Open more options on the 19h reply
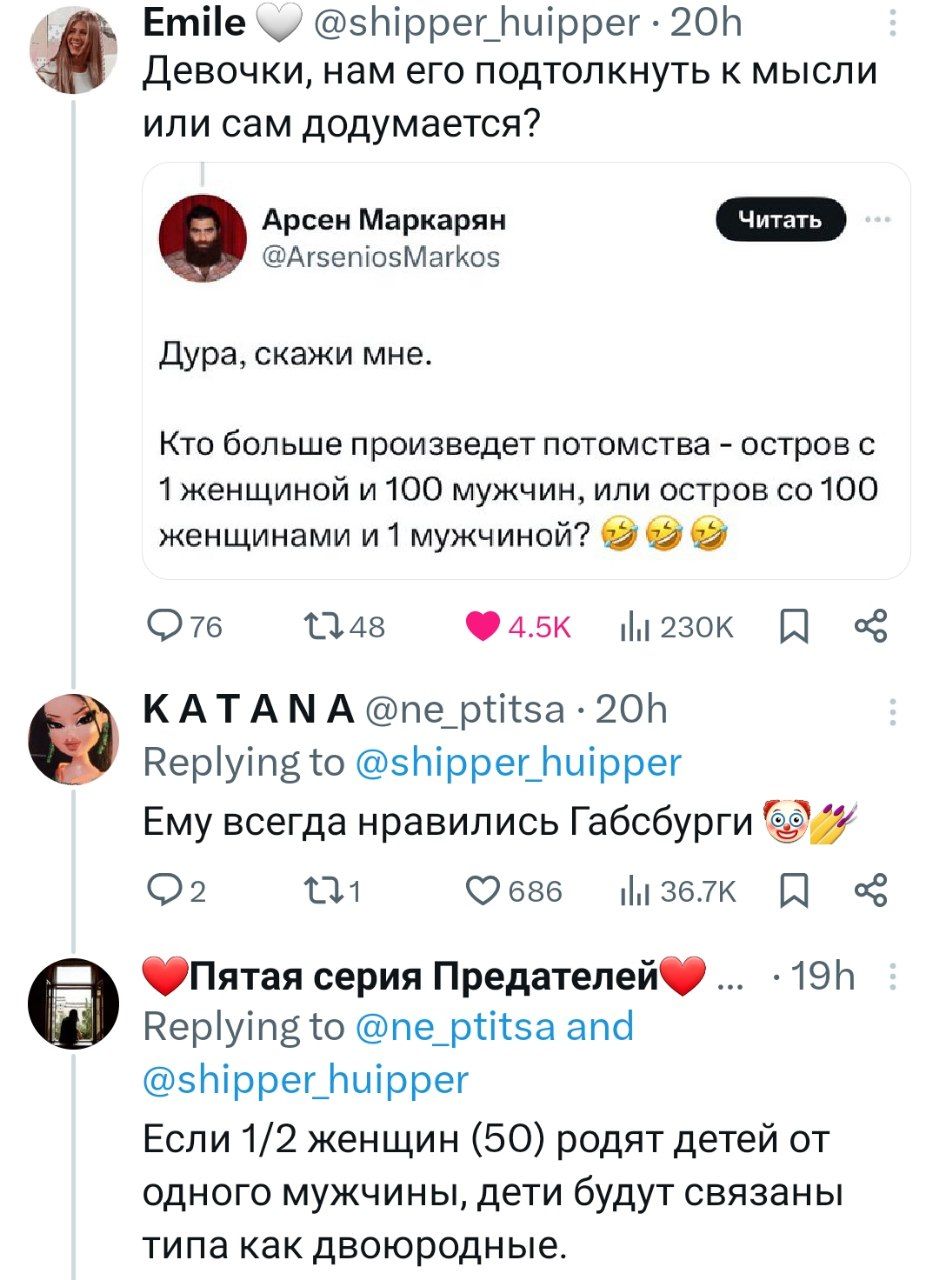 click(893, 975)
